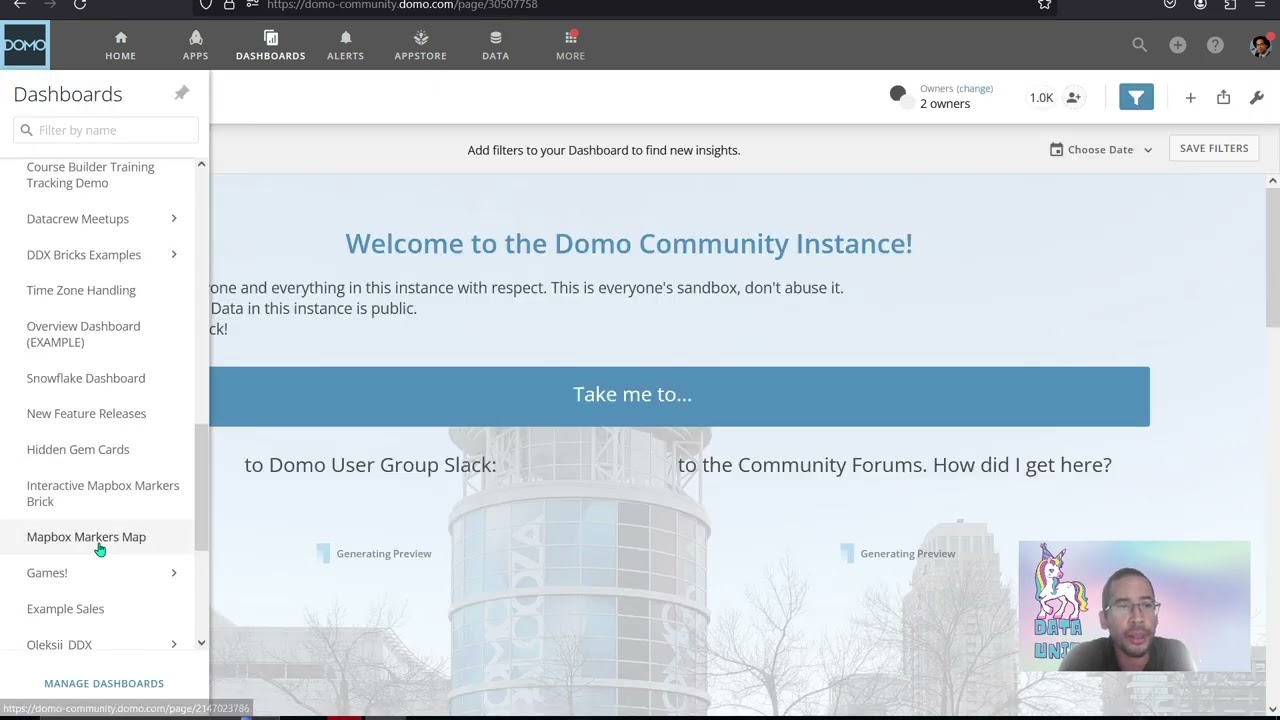
Task: Click the left Generating Preview card
Action: (x=374, y=553)
